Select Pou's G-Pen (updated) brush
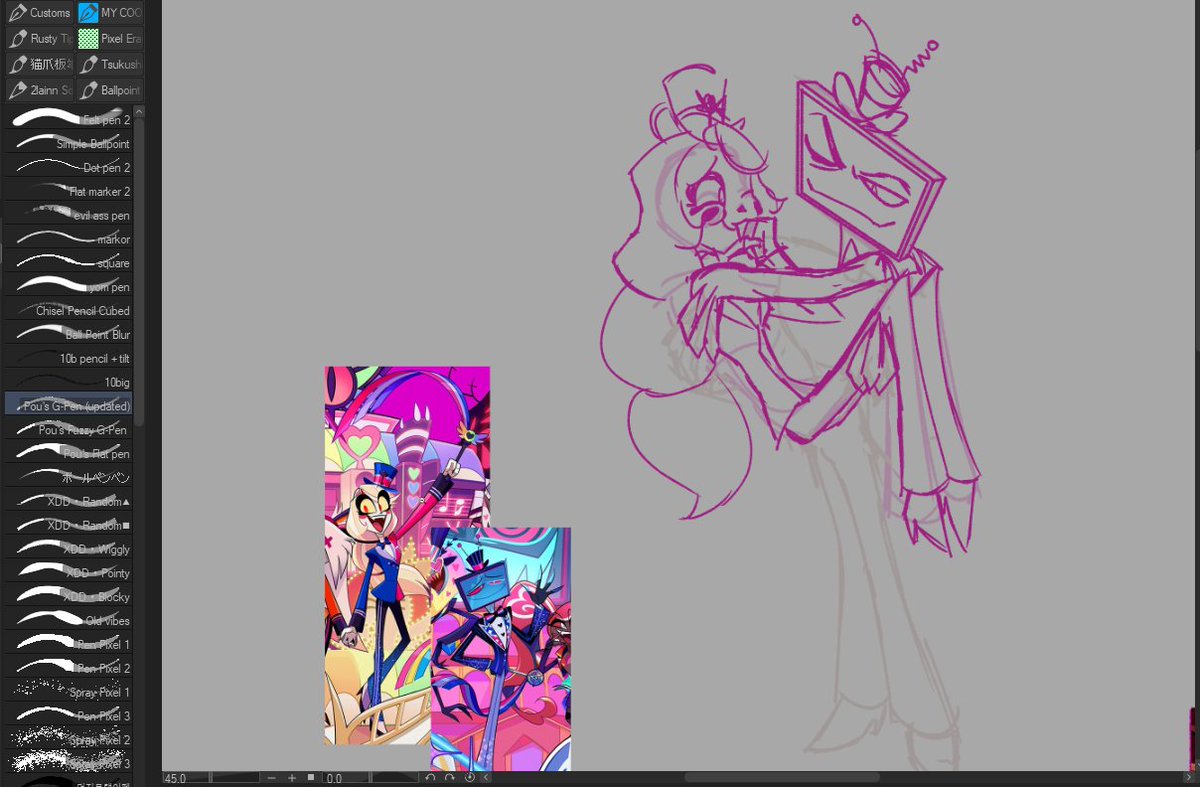The width and height of the screenshot is (1200, 787). pos(68,406)
